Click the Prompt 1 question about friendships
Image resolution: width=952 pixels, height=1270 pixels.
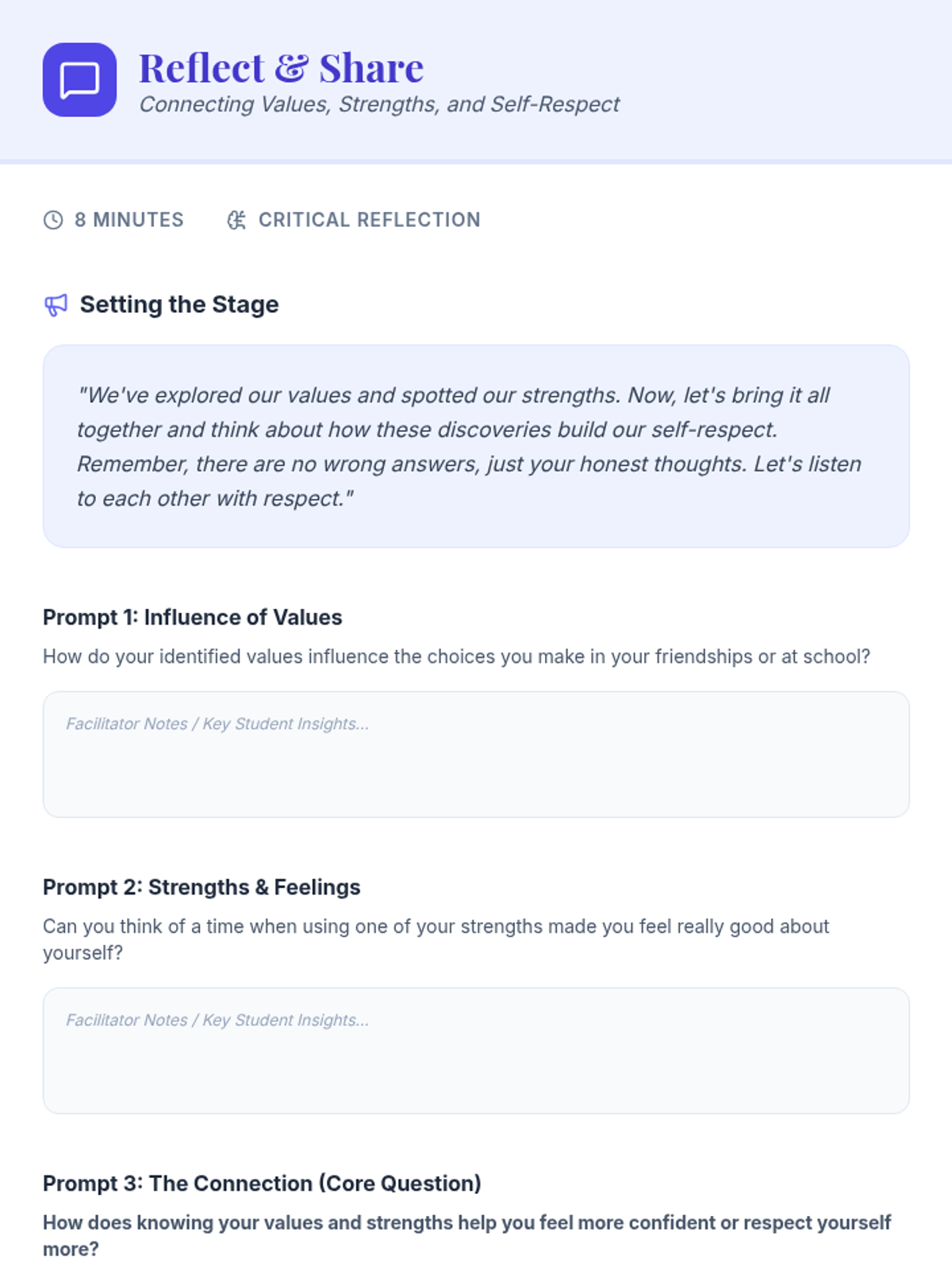click(456, 657)
